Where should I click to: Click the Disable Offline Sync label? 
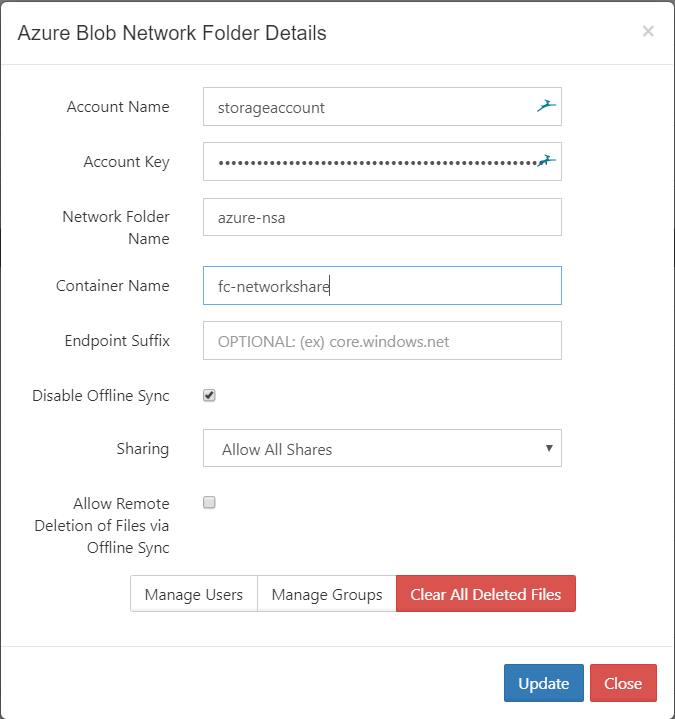[101, 396]
